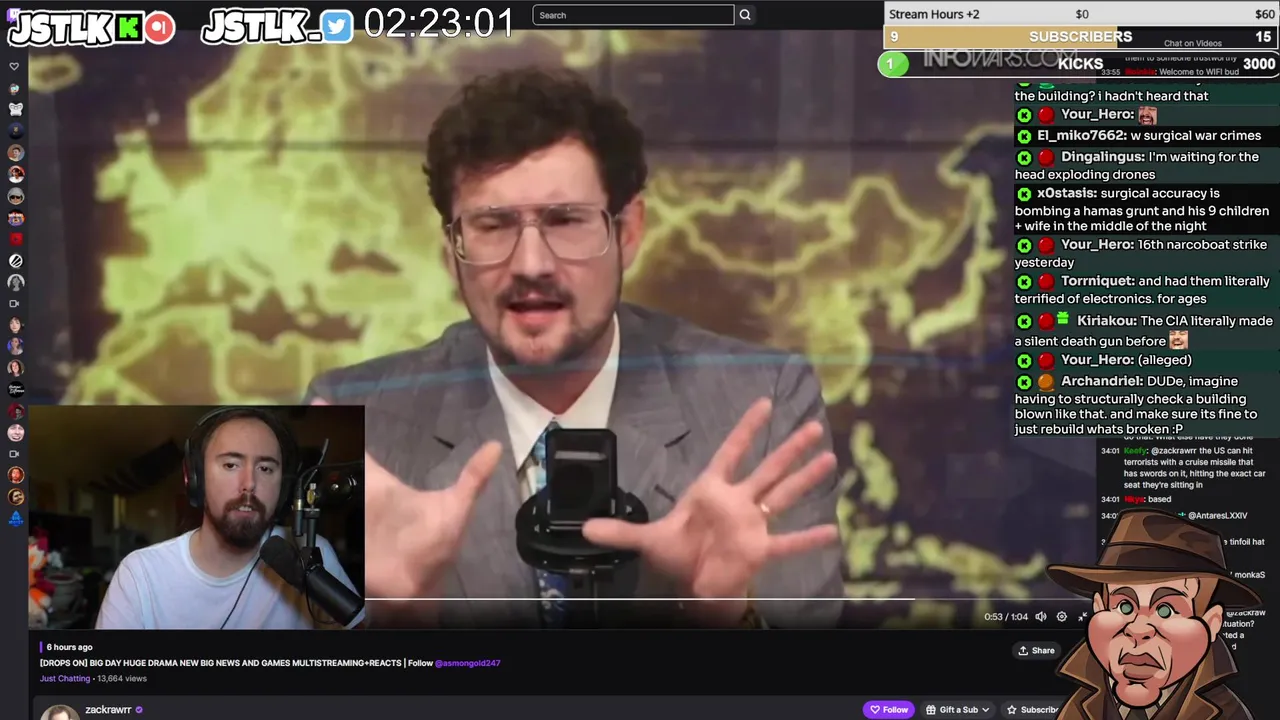The image size is (1280, 720).
Task: Click the green X icon beside Archandriel
Action: [x=1024, y=382]
